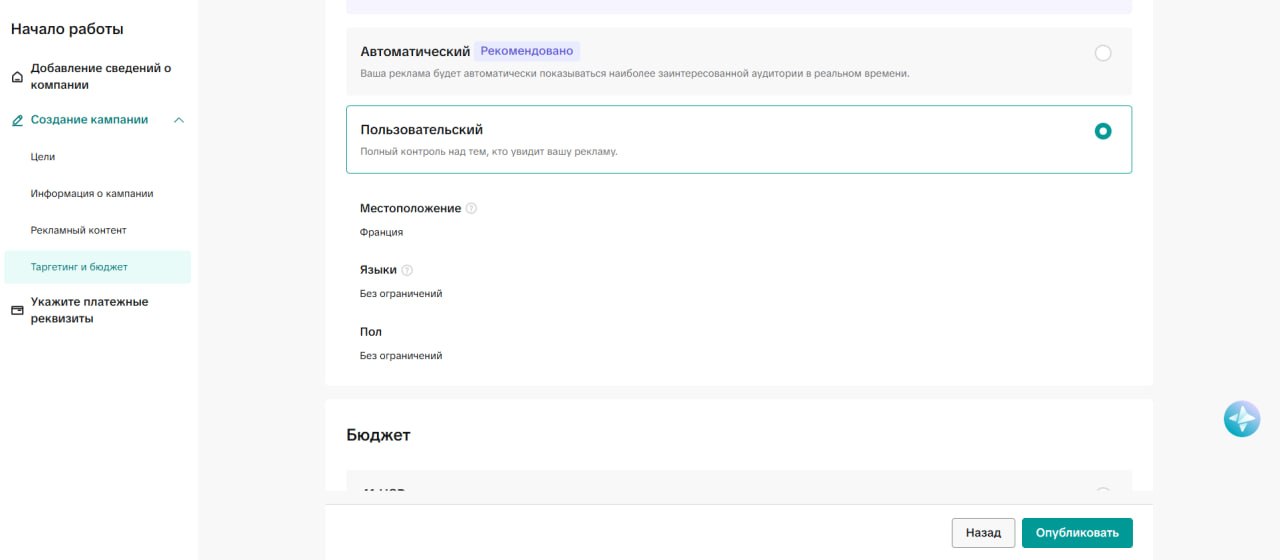Click the Местоположение label
This screenshot has height=560, width=1280.
coord(410,208)
